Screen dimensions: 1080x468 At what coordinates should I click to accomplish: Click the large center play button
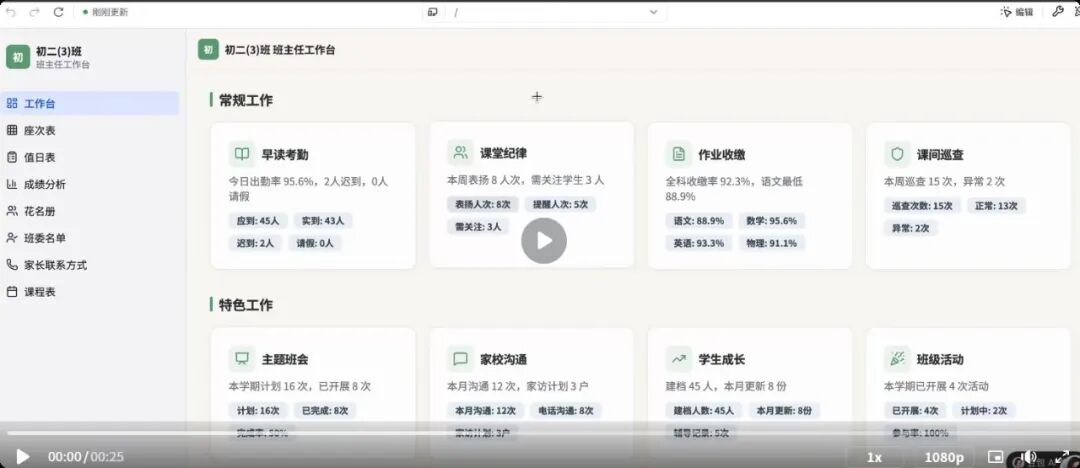pos(543,241)
